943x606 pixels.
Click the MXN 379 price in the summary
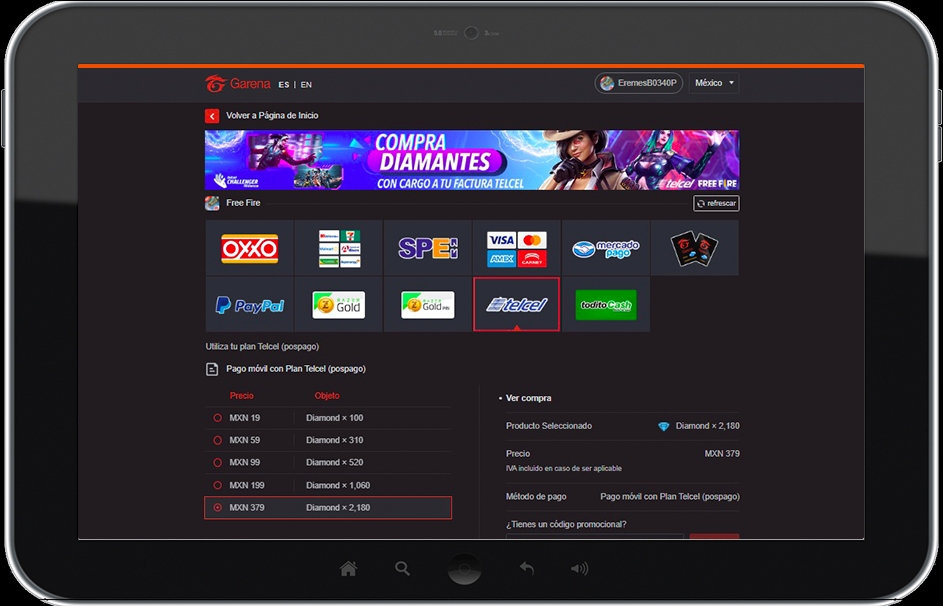[722, 453]
